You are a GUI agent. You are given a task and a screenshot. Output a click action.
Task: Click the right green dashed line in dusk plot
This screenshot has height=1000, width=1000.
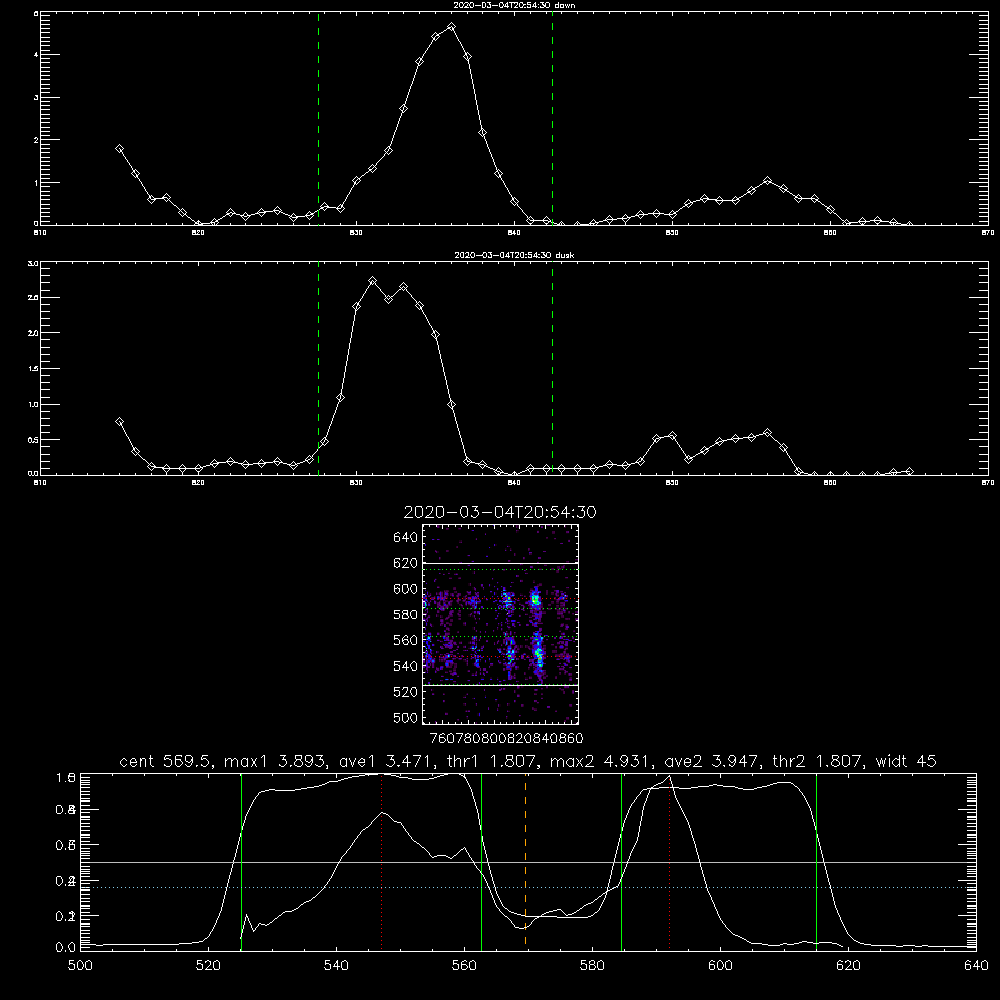pyautogui.click(x=552, y=368)
